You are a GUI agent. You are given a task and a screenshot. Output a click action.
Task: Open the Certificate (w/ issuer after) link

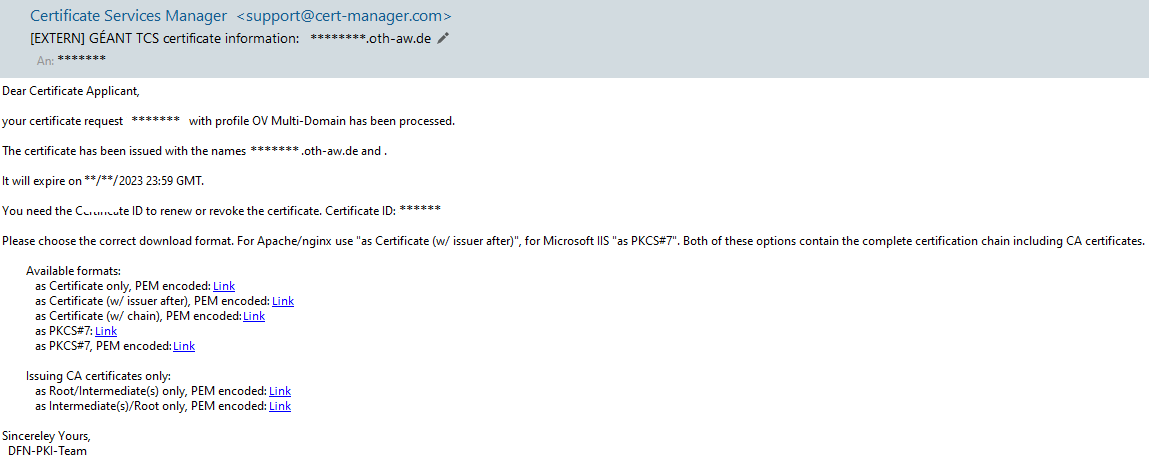(x=283, y=300)
